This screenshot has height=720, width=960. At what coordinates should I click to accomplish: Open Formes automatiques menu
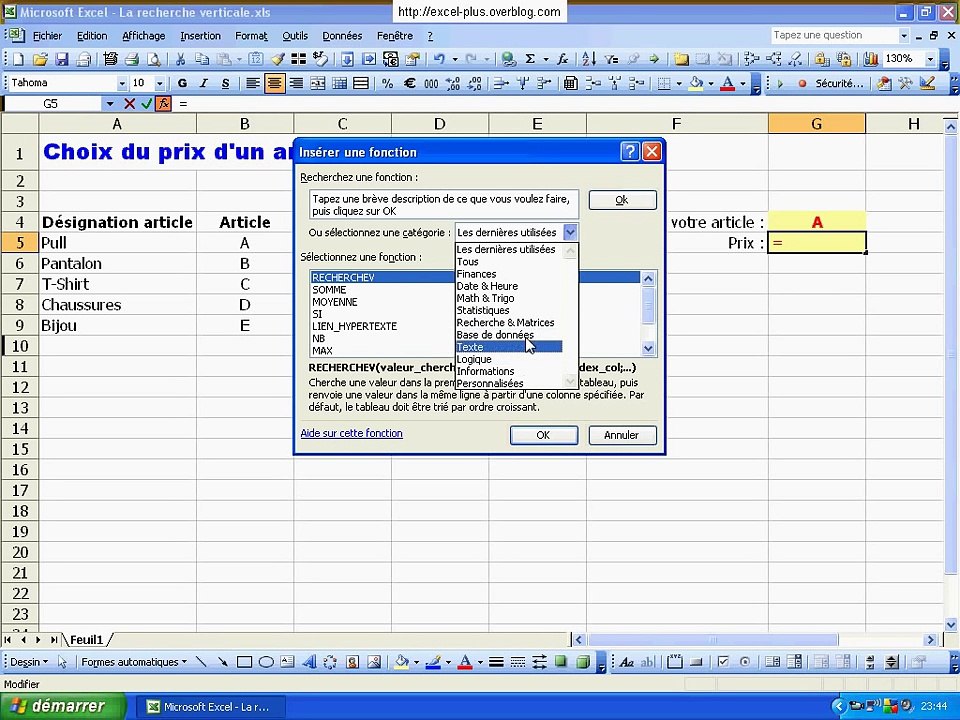coord(133,662)
